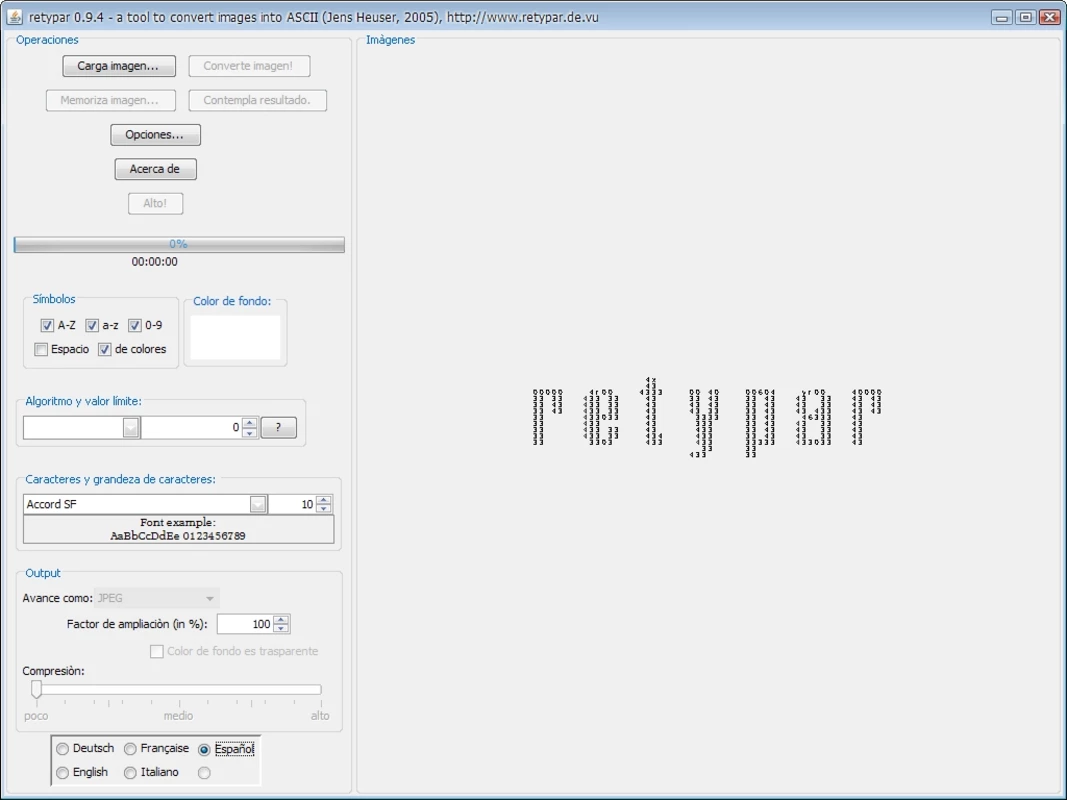Increase the threshold value with up arrow
Screen dimensions: 1067x800
tap(250, 422)
